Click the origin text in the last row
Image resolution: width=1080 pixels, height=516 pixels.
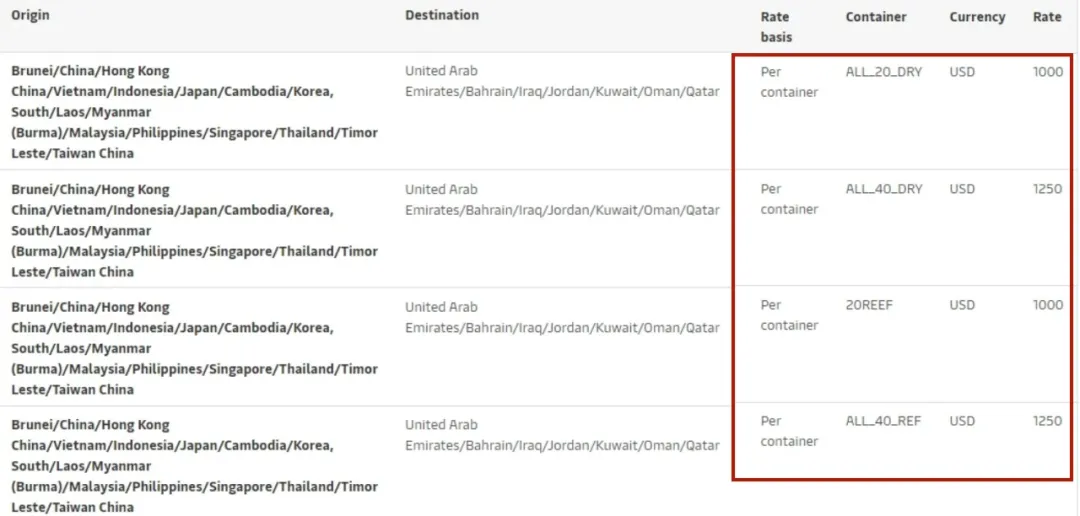point(194,466)
